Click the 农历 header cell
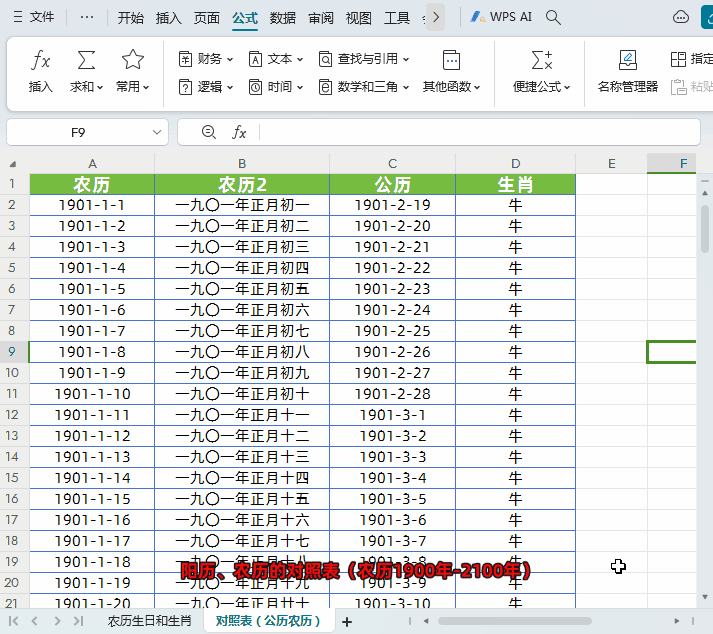 click(x=92, y=184)
